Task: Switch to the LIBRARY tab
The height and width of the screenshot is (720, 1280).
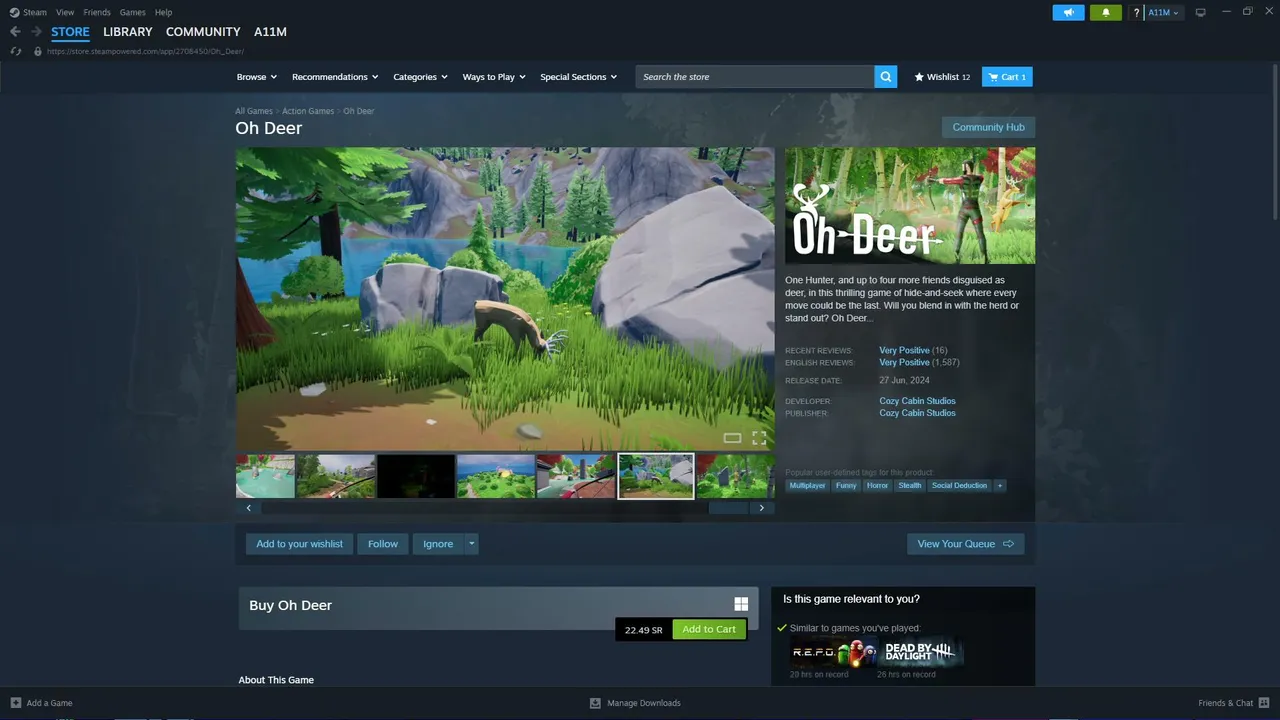Action: 128,32
